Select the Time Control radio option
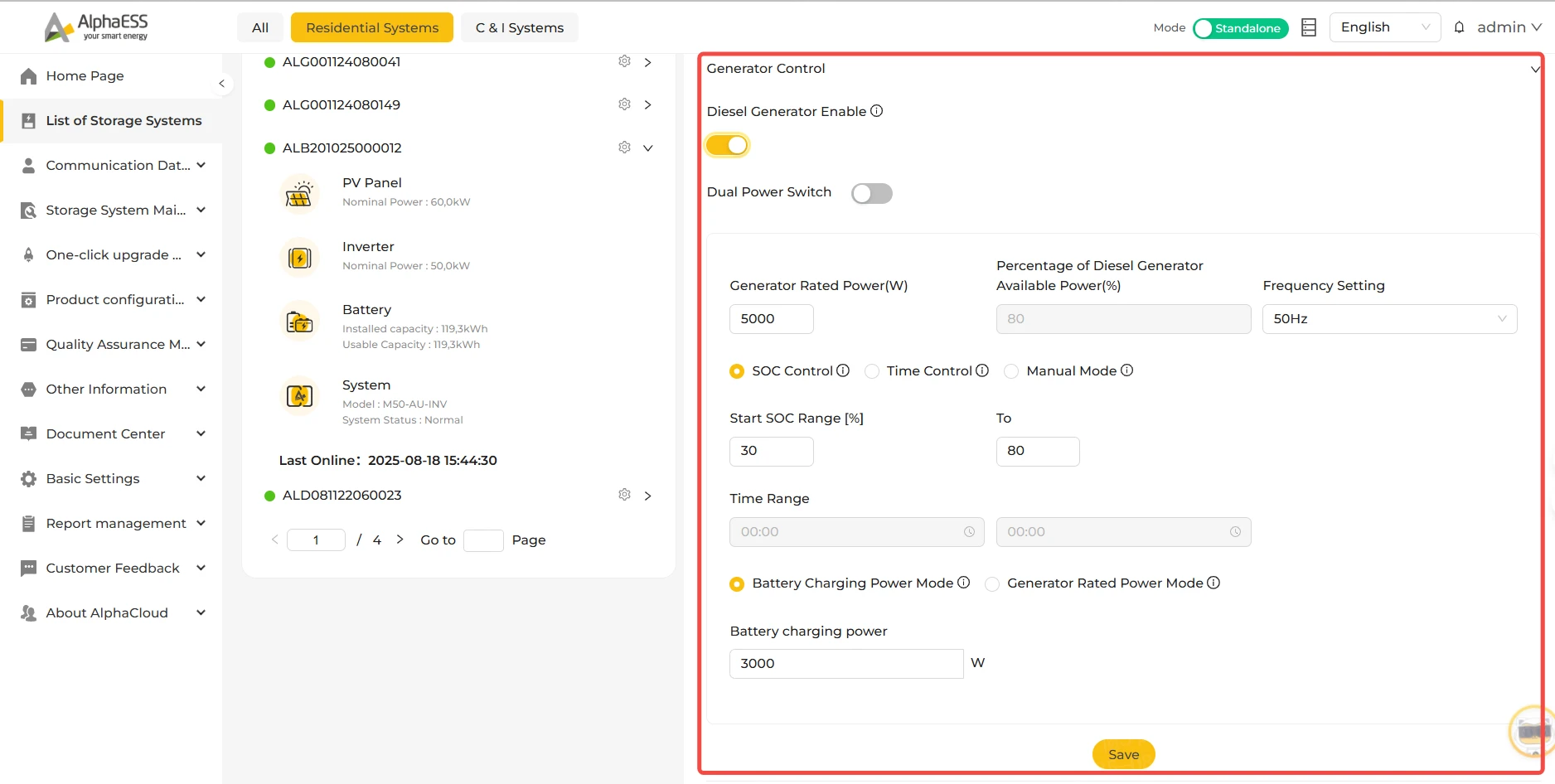 tap(872, 371)
